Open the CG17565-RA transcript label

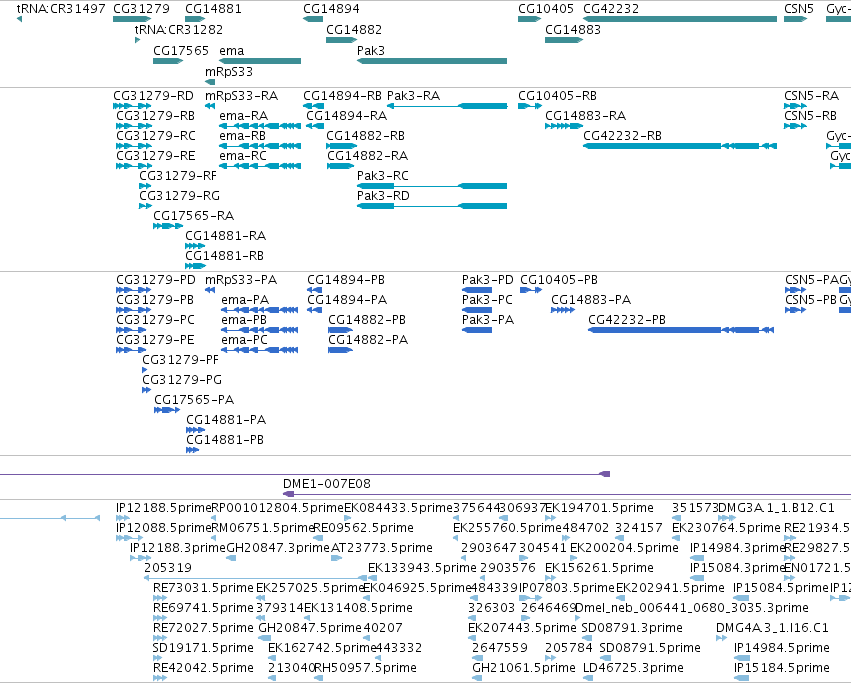coord(193,216)
